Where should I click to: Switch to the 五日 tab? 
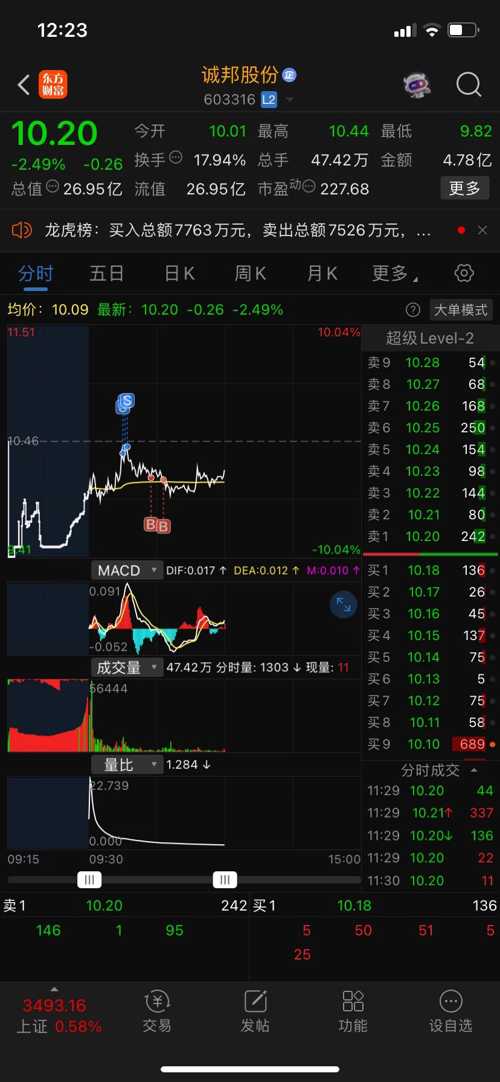107,274
